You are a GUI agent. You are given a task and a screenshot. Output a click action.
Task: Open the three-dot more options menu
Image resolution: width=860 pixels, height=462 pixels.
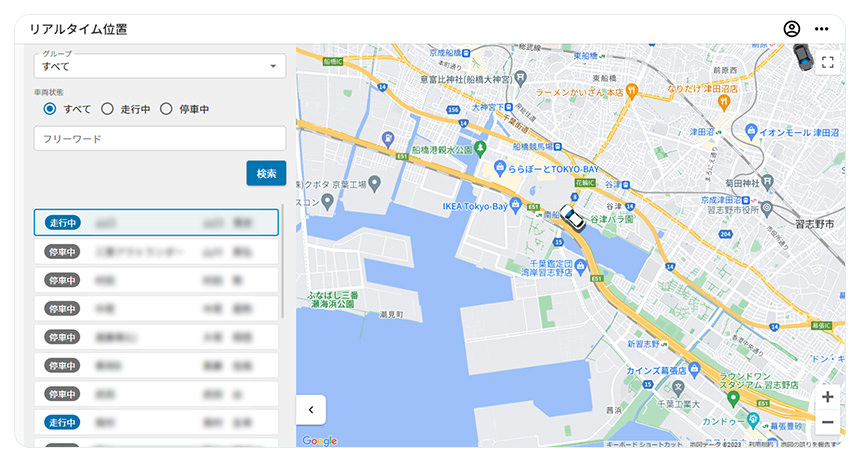(821, 29)
